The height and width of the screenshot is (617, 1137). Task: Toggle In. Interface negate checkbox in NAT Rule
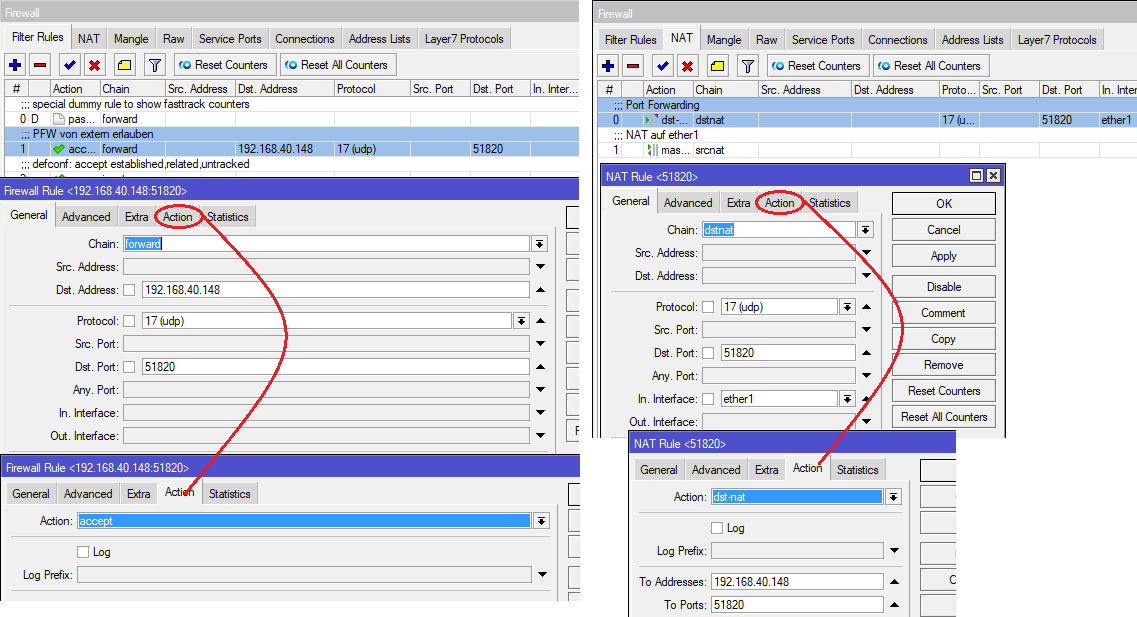(708, 399)
